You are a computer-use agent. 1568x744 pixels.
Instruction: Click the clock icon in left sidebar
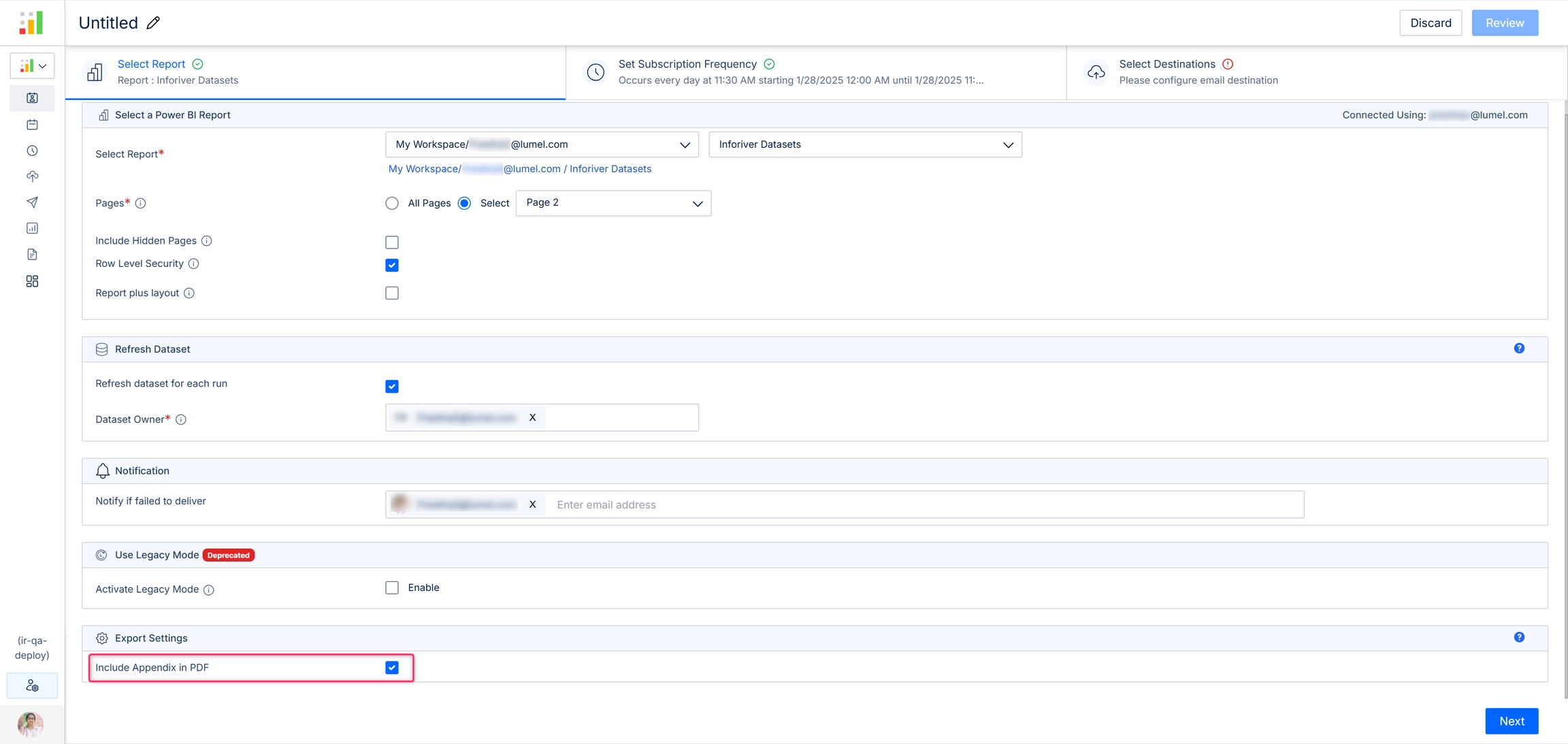click(x=32, y=150)
